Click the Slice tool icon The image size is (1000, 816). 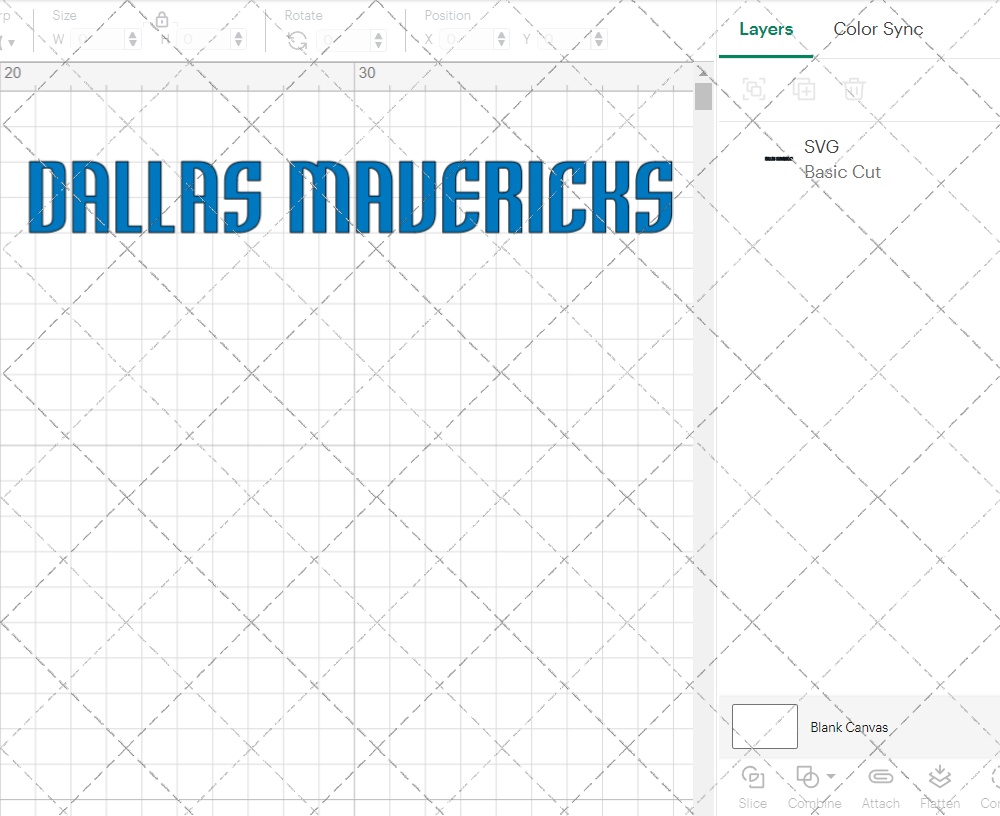753,778
